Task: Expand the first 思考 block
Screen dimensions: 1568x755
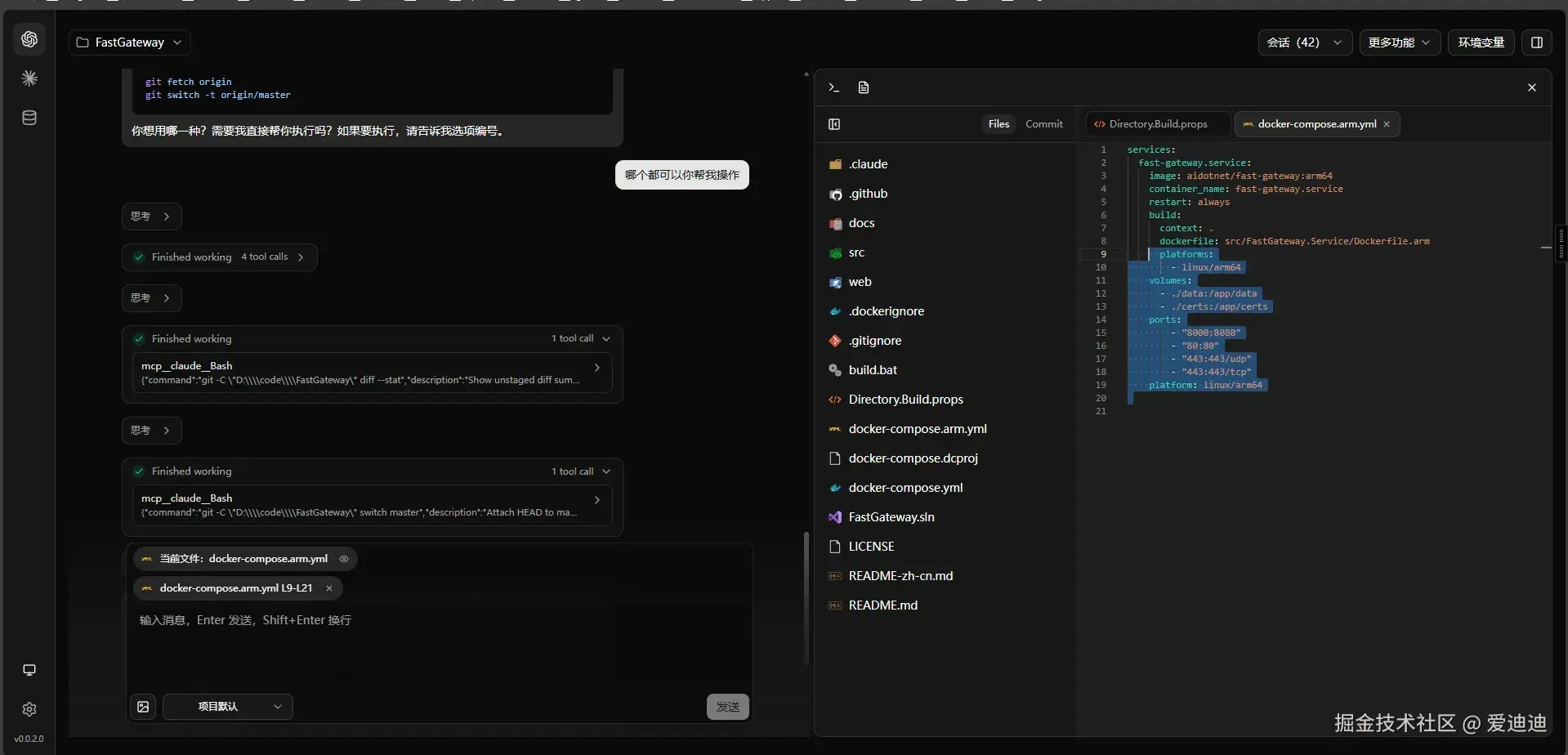Action: point(152,217)
